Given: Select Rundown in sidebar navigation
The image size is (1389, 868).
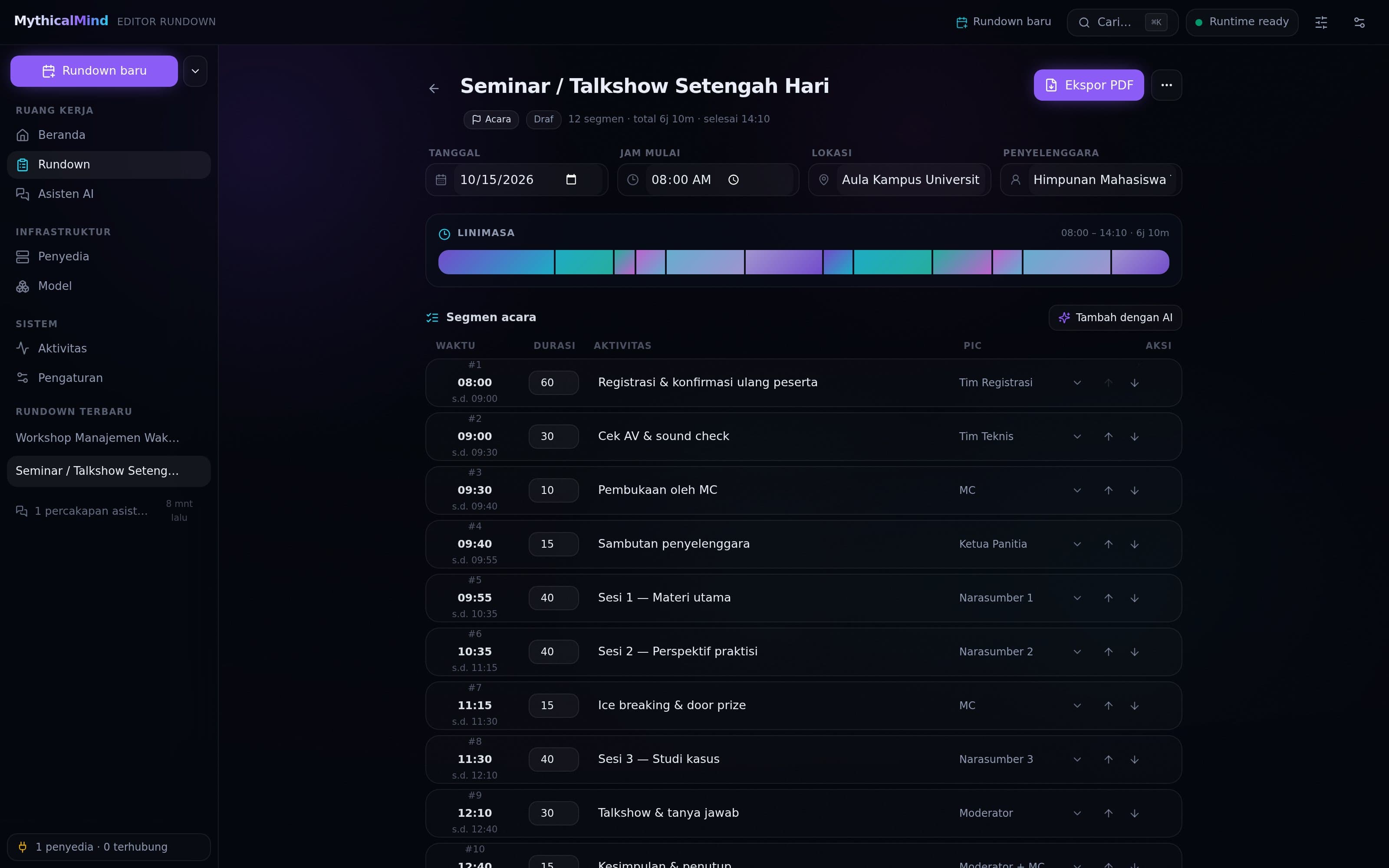Looking at the screenshot, I should click(109, 165).
